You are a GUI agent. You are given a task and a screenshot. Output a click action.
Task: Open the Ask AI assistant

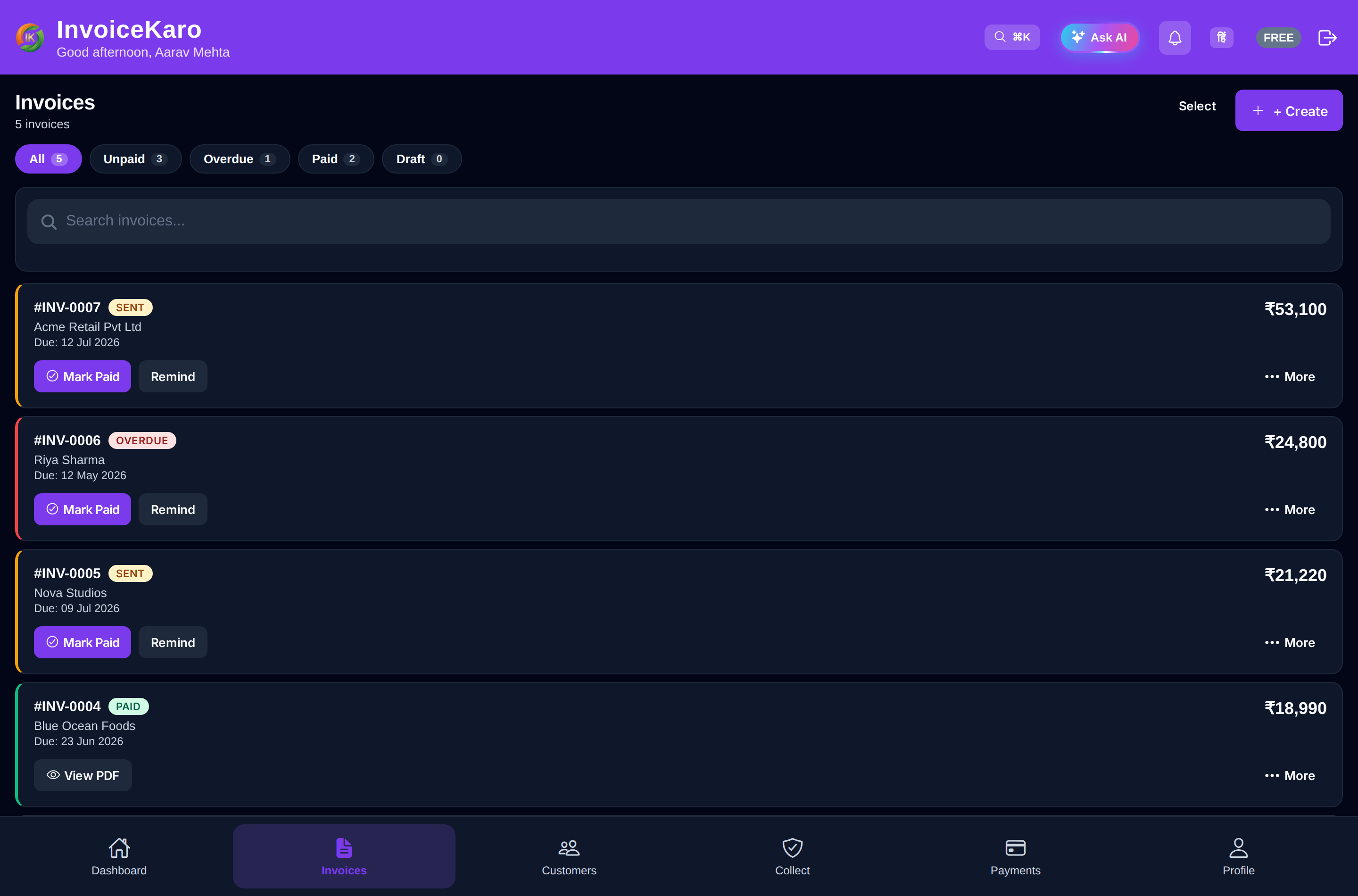pos(1100,37)
